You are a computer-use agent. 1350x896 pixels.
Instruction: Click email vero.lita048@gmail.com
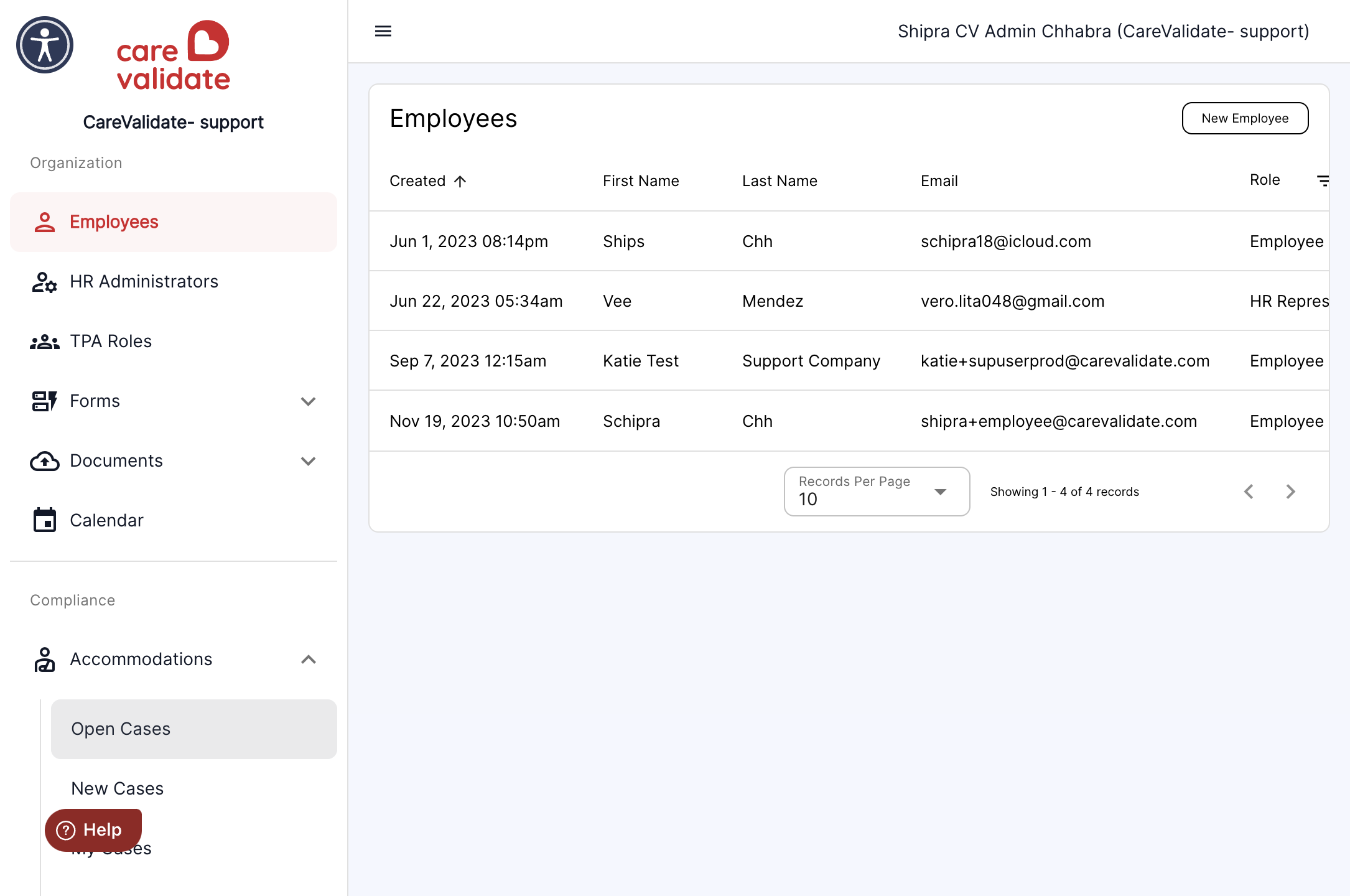click(x=1012, y=301)
